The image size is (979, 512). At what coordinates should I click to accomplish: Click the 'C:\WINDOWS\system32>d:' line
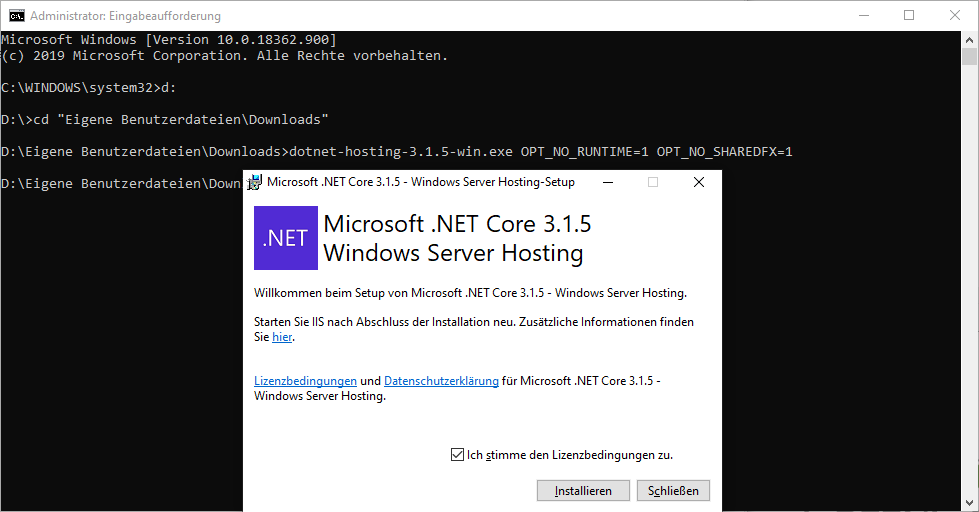[x=89, y=88]
